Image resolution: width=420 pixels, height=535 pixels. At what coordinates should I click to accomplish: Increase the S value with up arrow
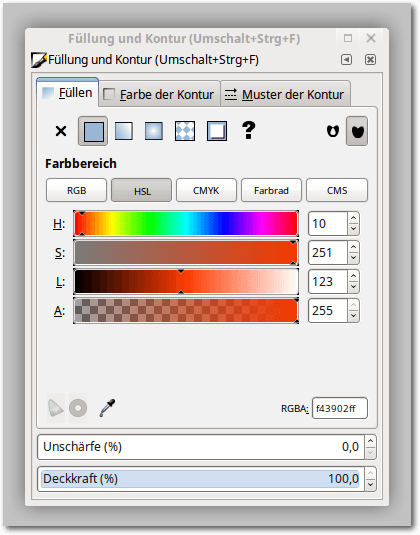[x=353, y=247]
